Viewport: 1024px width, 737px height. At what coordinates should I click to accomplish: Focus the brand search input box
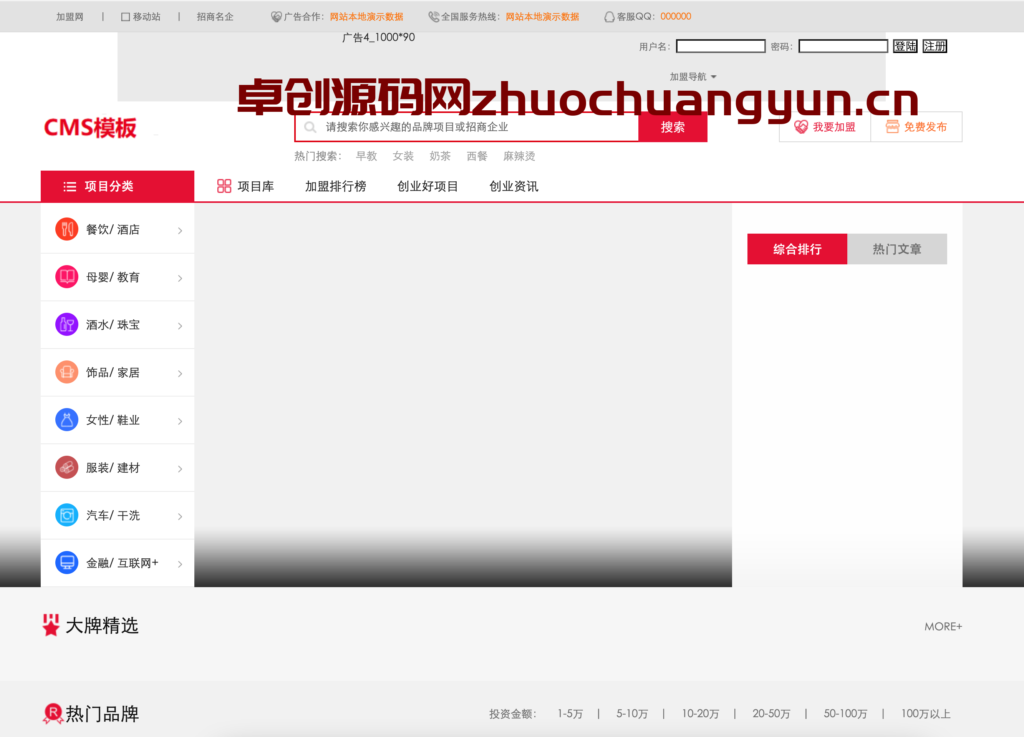pos(466,127)
